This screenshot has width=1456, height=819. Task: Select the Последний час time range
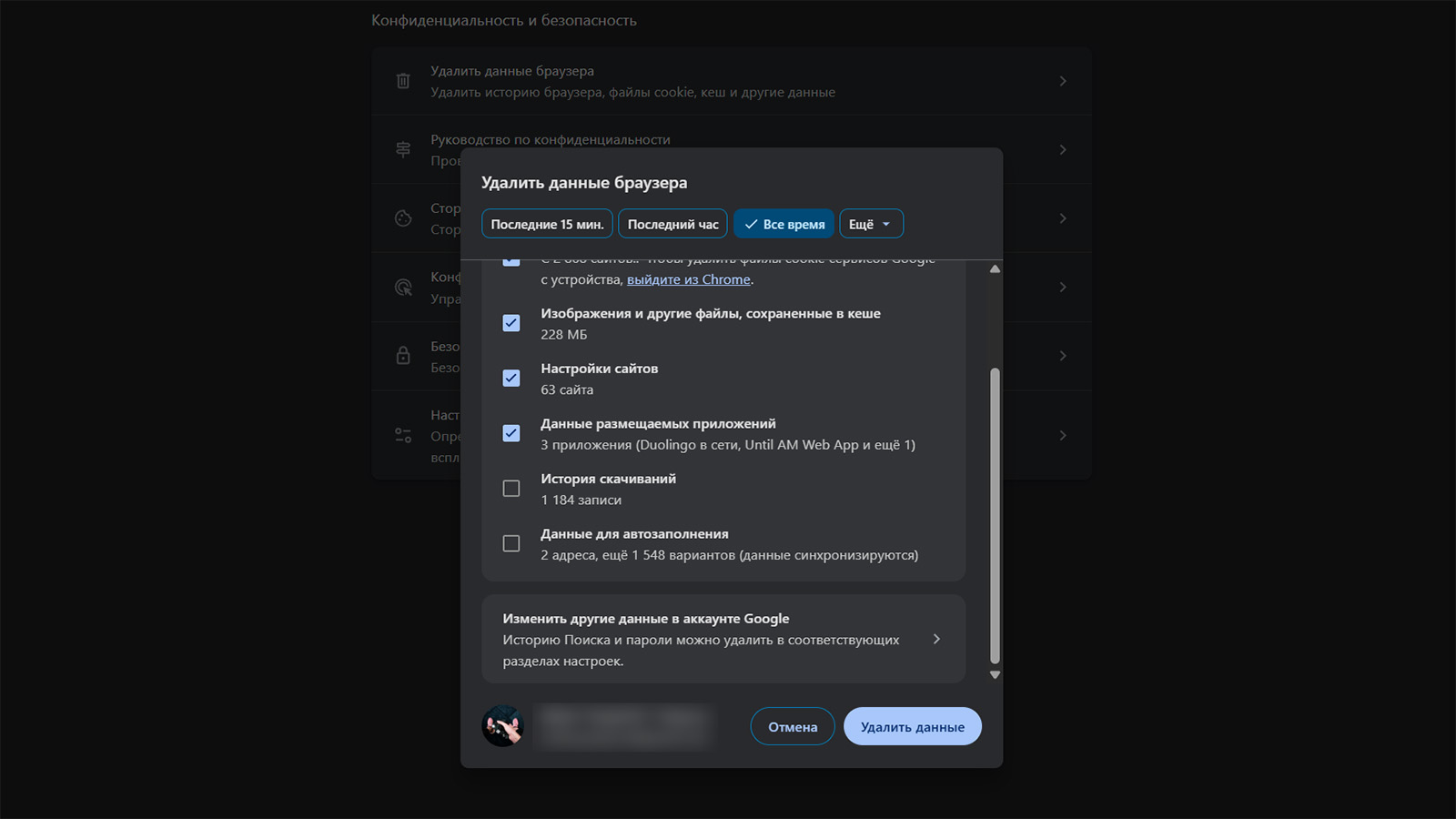tap(672, 224)
